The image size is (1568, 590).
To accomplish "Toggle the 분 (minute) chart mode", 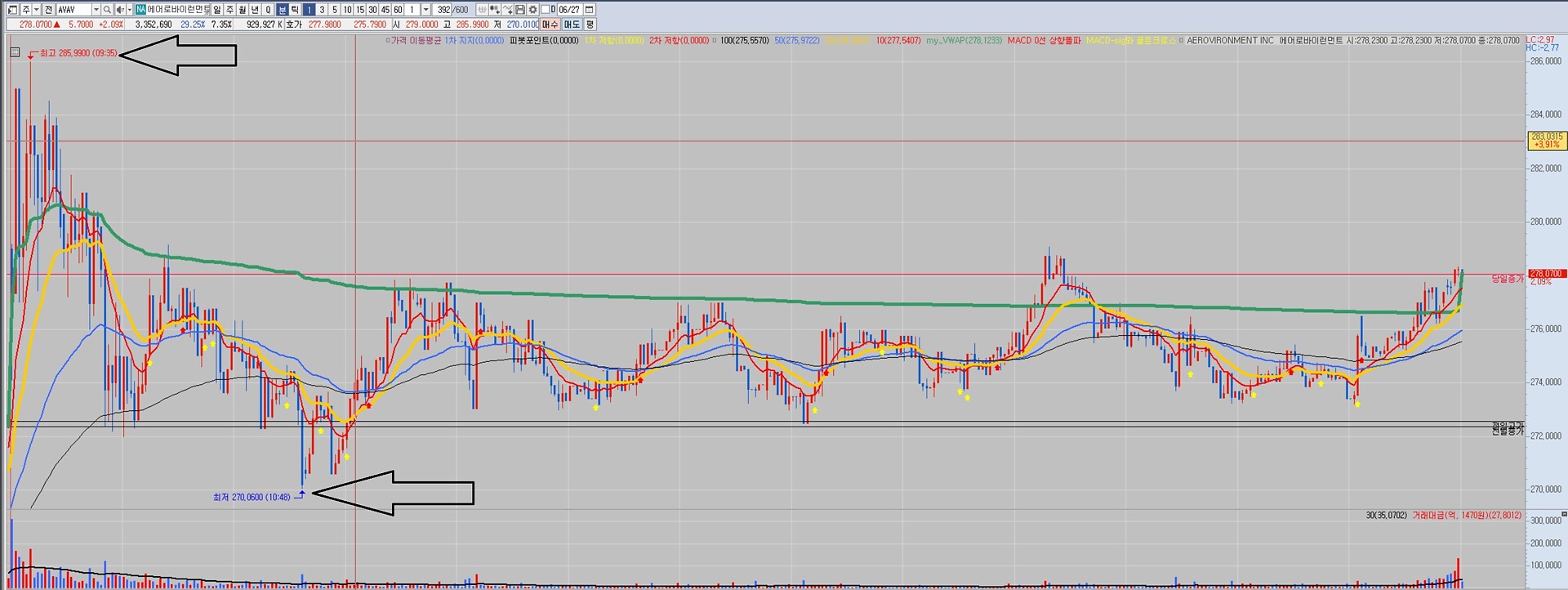I will click(282, 10).
